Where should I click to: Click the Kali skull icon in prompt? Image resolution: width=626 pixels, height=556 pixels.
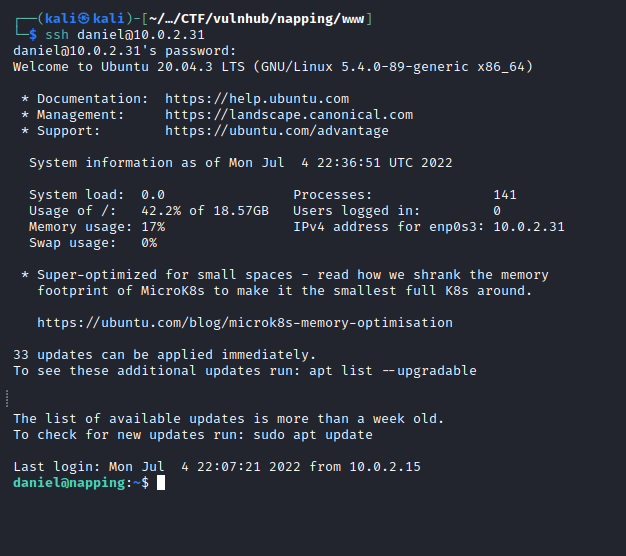83,18
